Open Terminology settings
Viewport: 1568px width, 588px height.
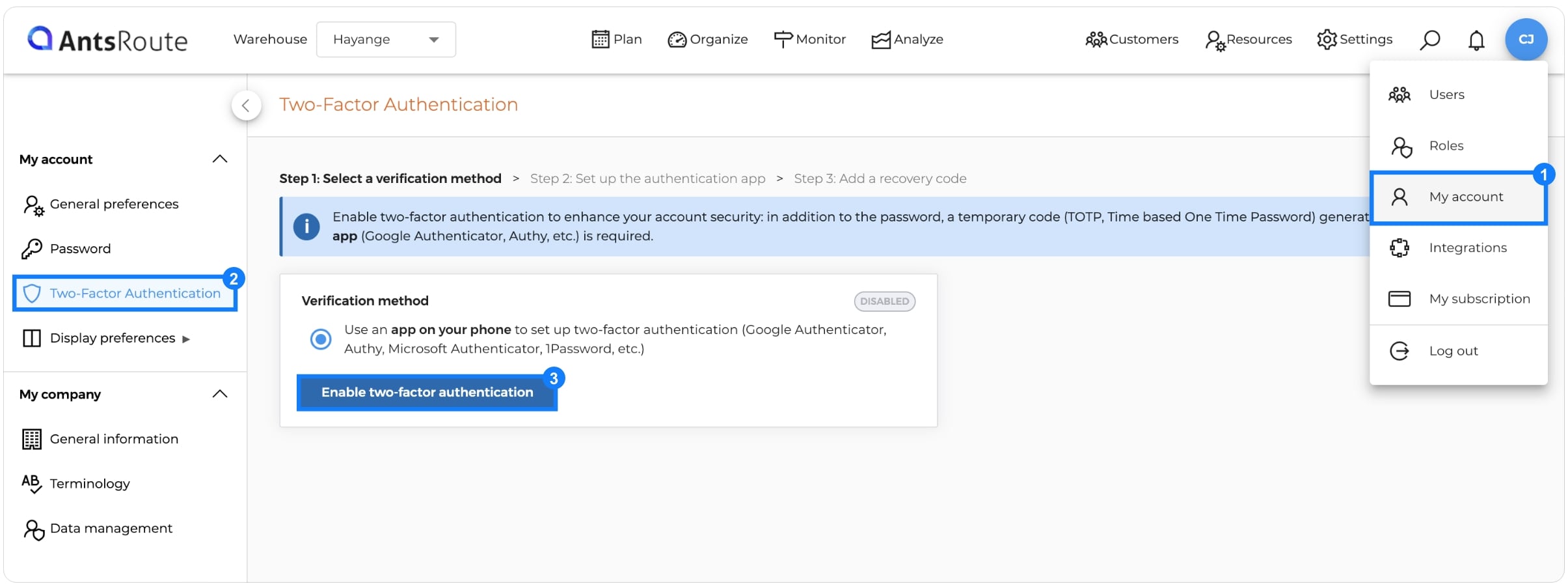click(76, 483)
